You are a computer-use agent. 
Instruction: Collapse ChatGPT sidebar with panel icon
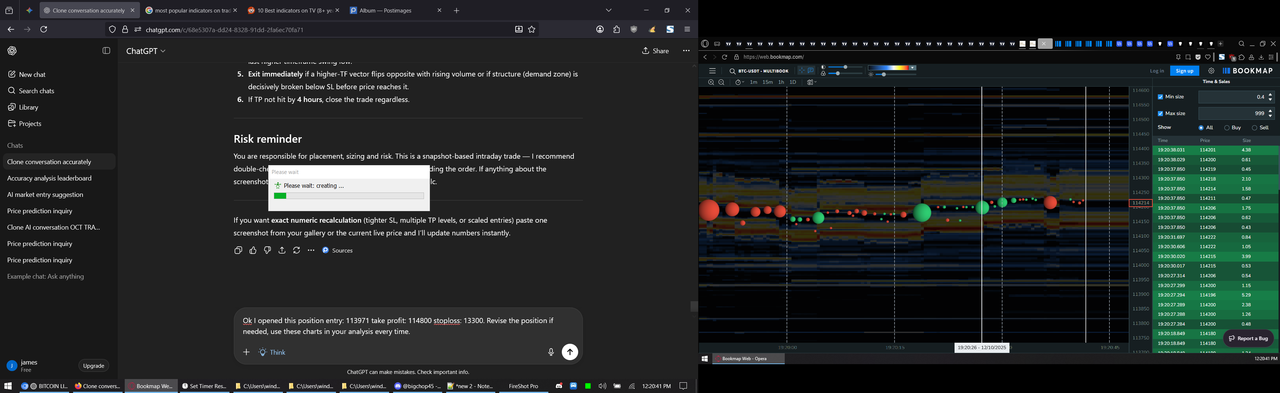pos(106,50)
